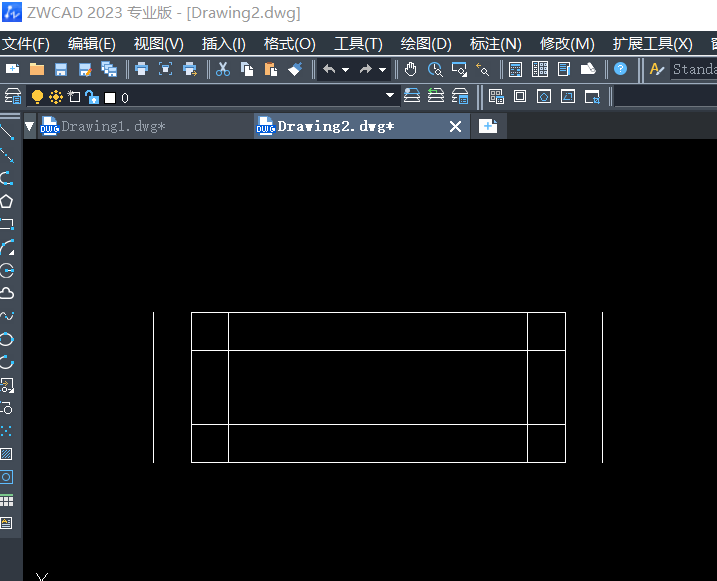Open the 格式(O) menu
This screenshot has width=717, height=581.
(289, 44)
